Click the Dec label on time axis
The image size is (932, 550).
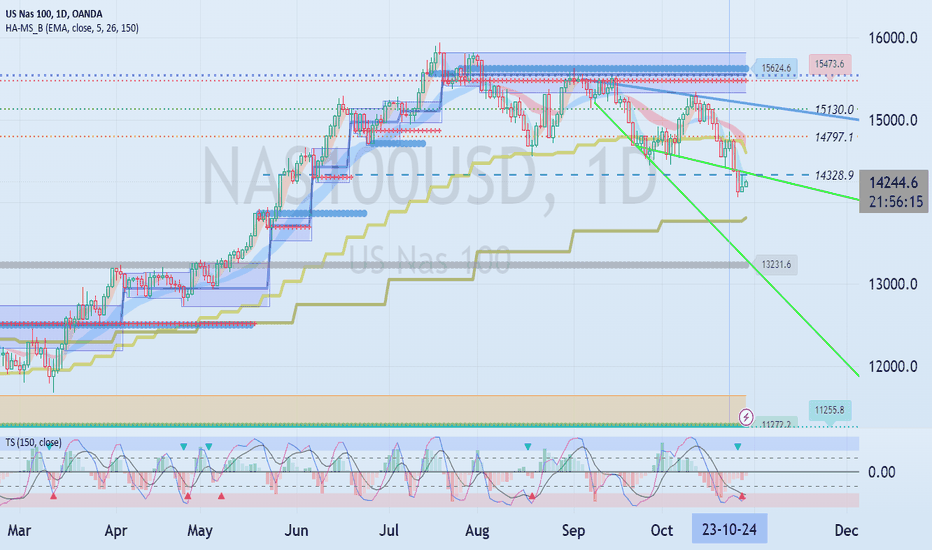[x=846, y=530]
